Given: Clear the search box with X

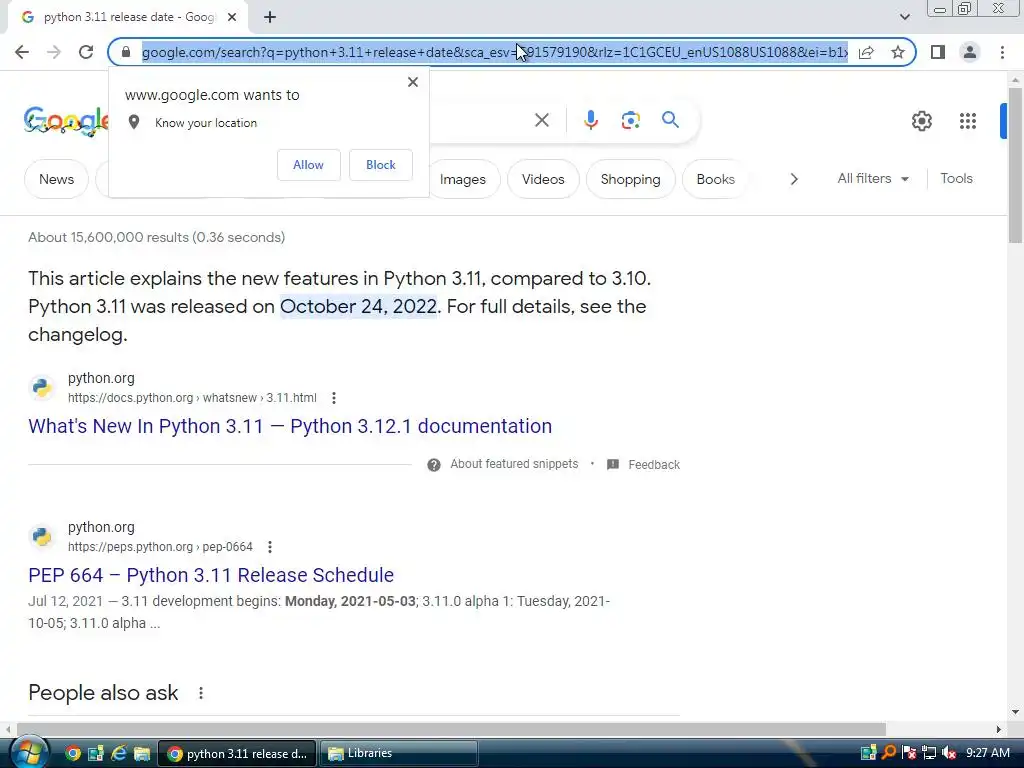Looking at the screenshot, I should [541, 120].
